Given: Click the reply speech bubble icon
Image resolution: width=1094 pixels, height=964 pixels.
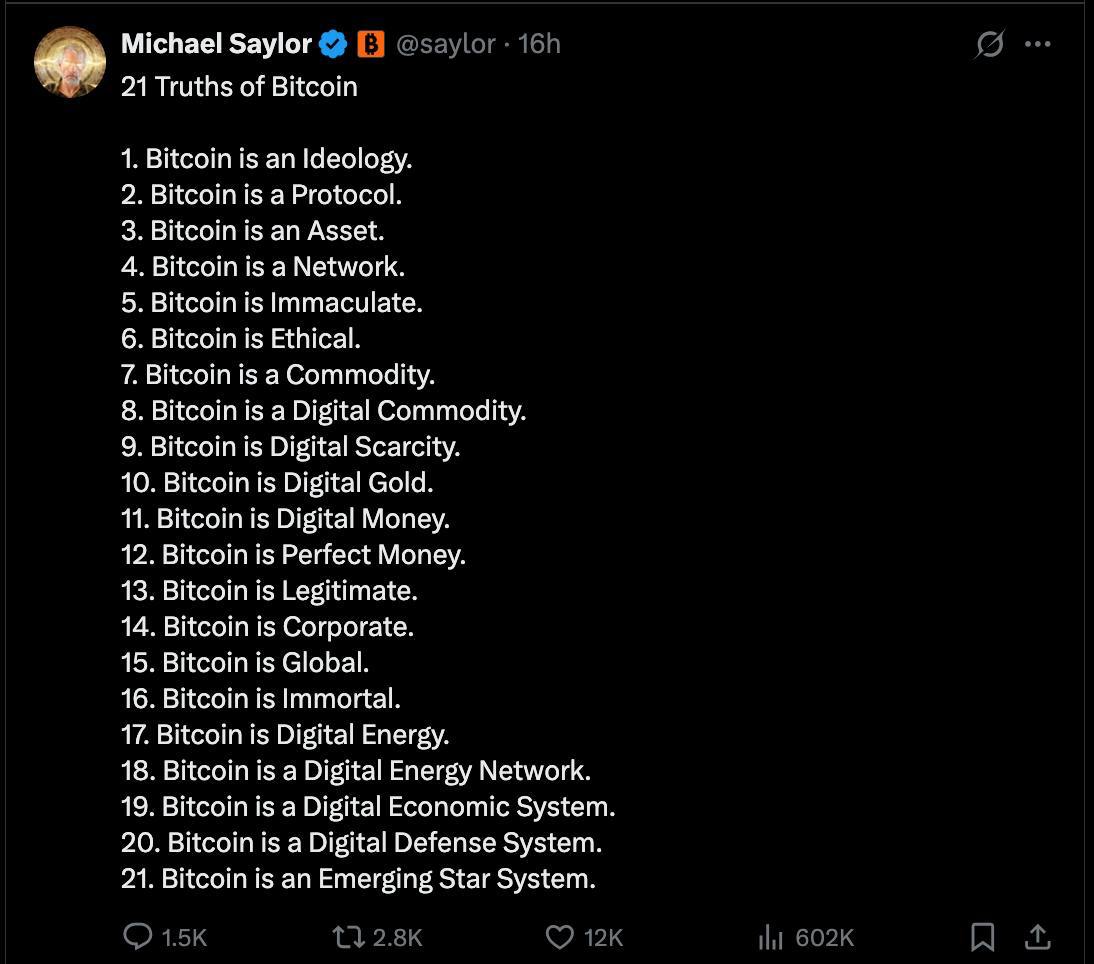Looking at the screenshot, I should click(137, 936).
